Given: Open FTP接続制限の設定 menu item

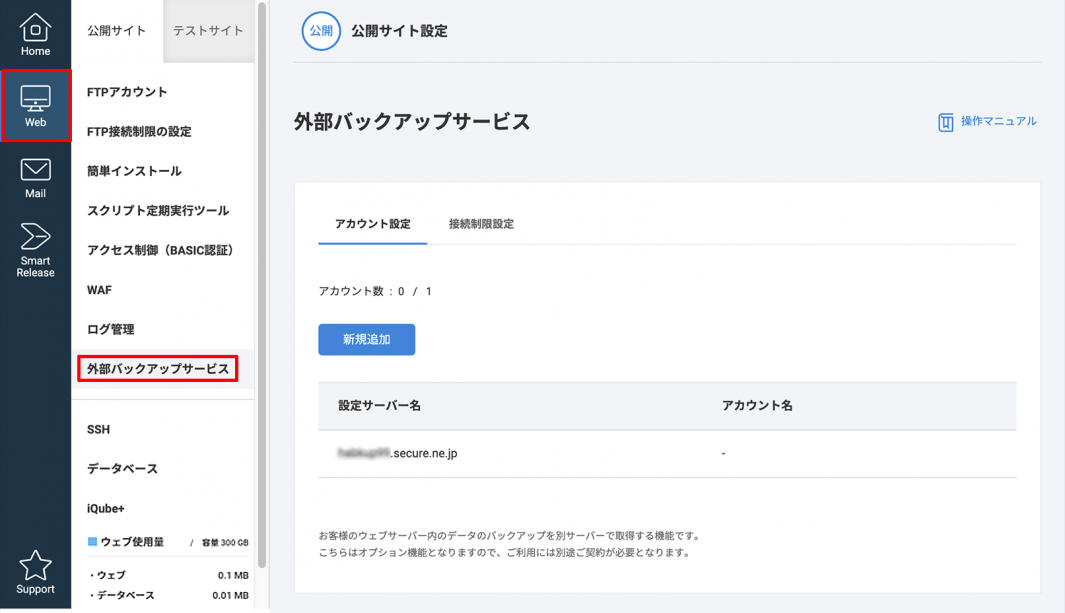Looking at the screenshot, I should coord(139,132).
